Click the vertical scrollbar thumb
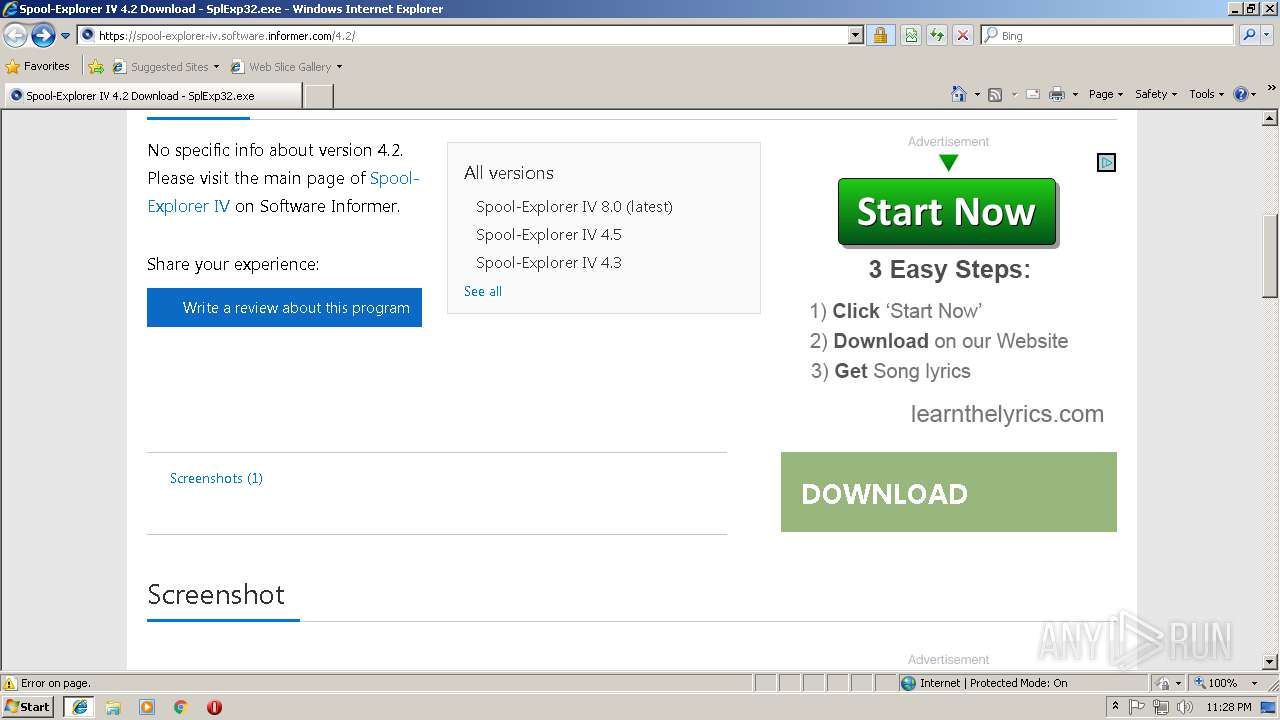The height and width of the screenshot is (720, 1280). tap(1270, 256)
